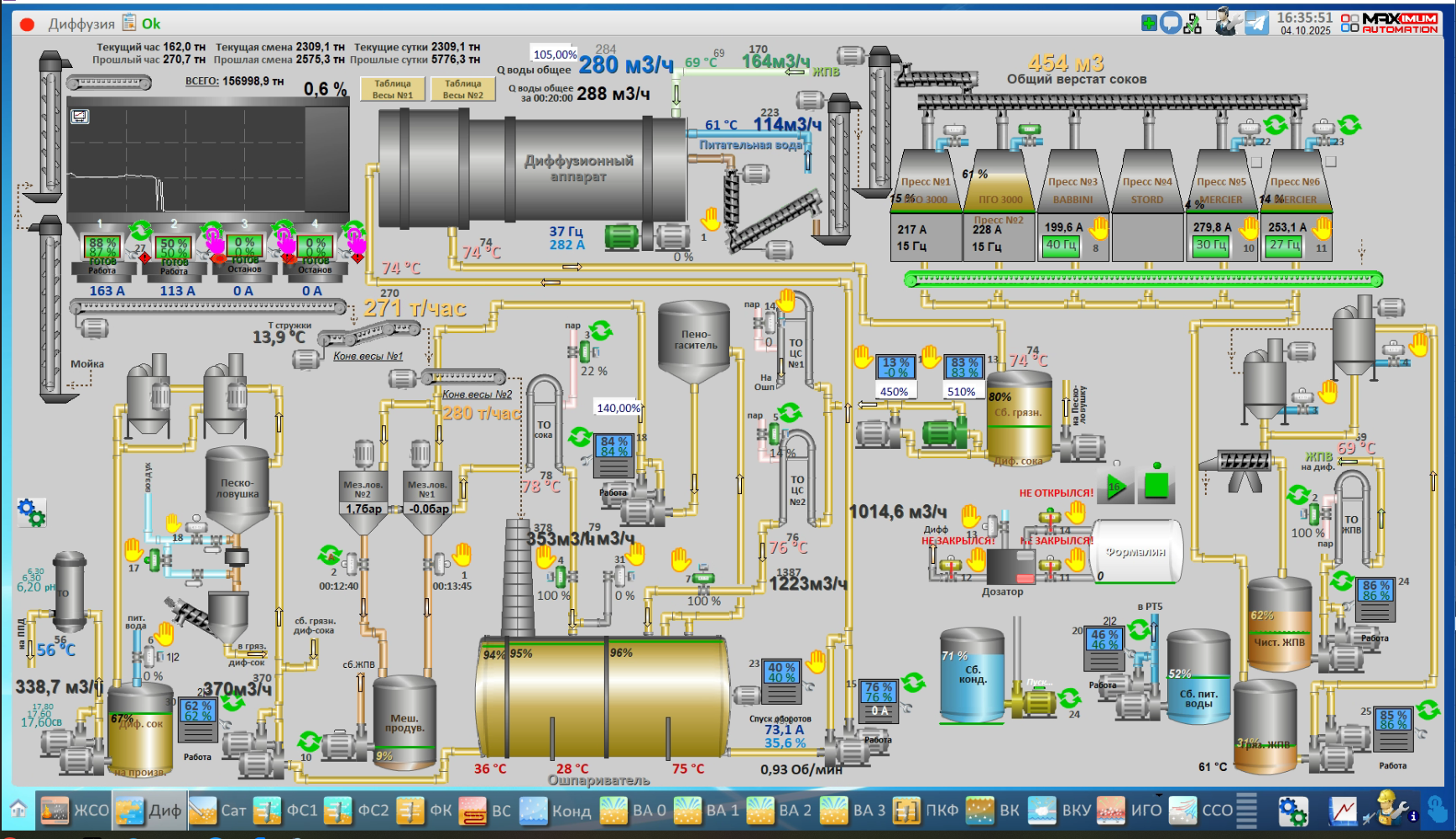Open the network status checkmark icon
Viewport: 1456px width, 839px height.
pyautogui.click(x=1192, y=24)
